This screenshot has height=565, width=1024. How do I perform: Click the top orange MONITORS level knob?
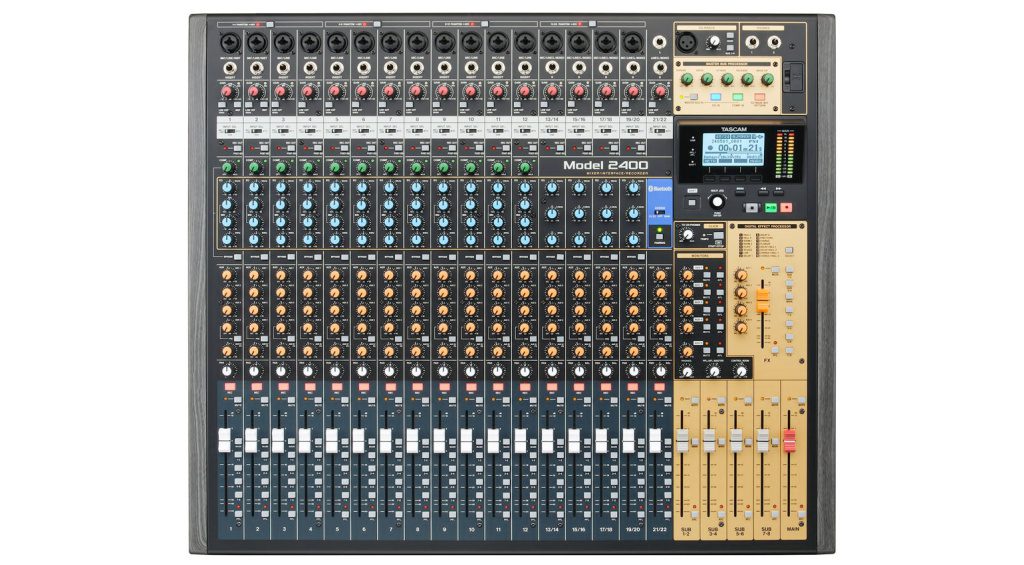[687, 275]
